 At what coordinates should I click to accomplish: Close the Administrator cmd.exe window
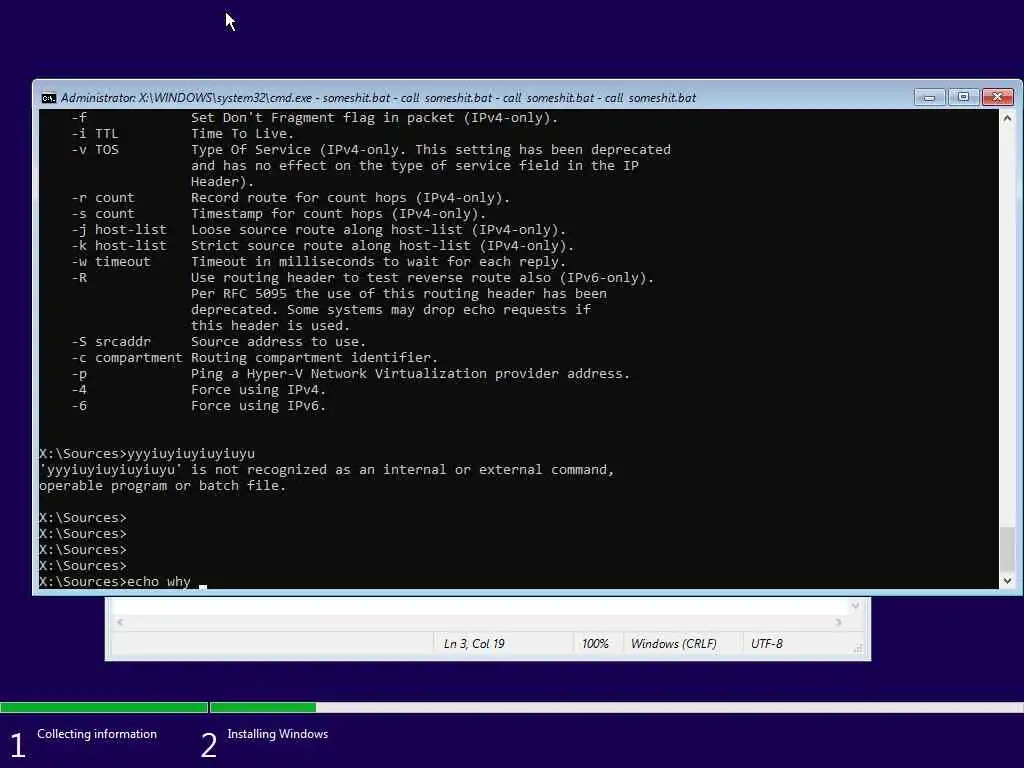[x=997, y=97]
